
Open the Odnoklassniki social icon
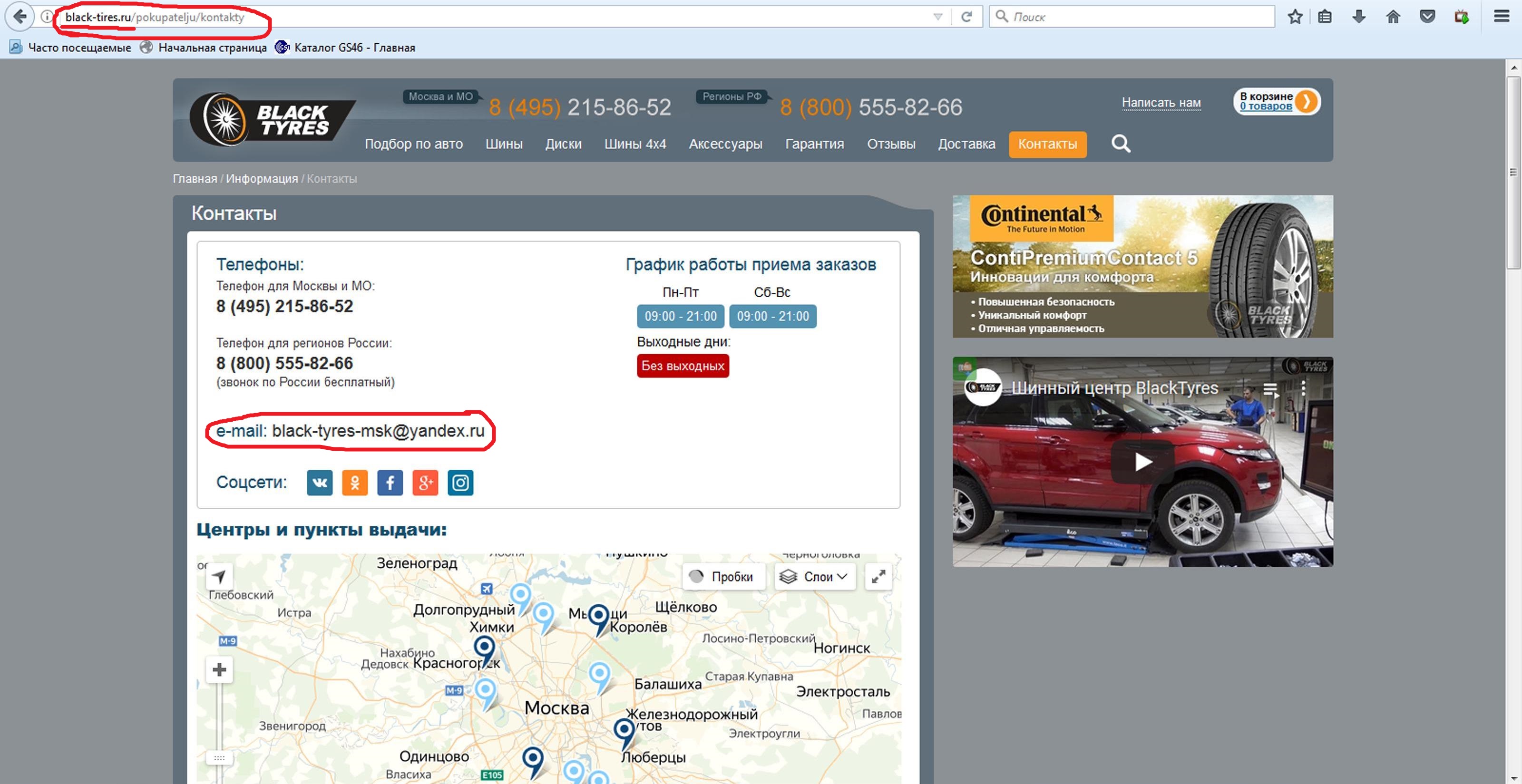click(x=354, y=483)
